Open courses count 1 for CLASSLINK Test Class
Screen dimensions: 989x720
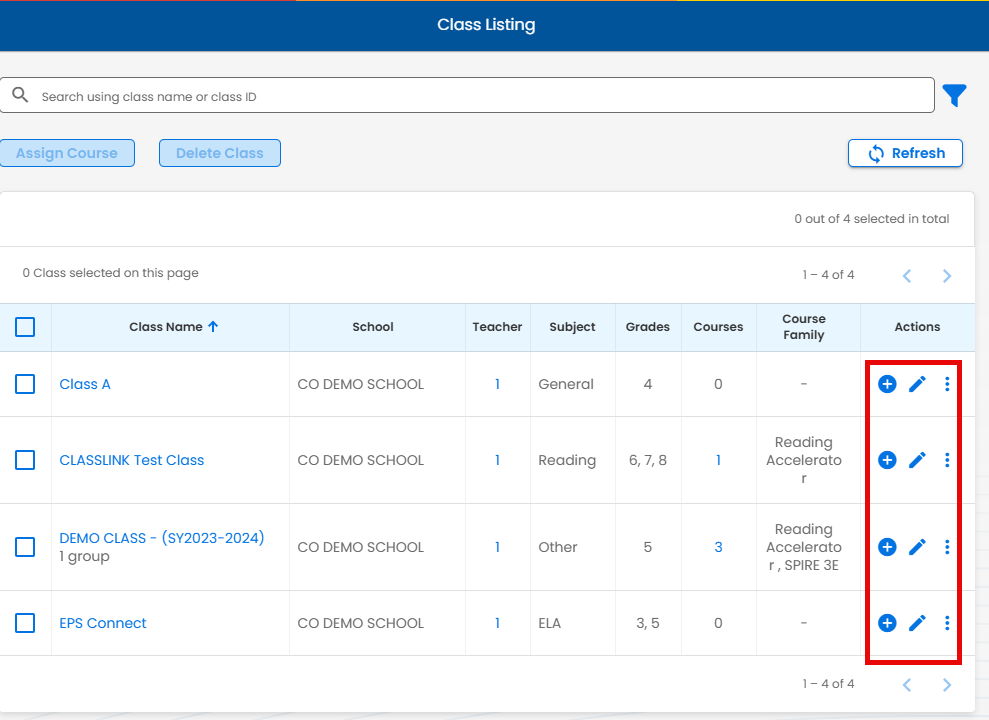[x=718, y=460]
